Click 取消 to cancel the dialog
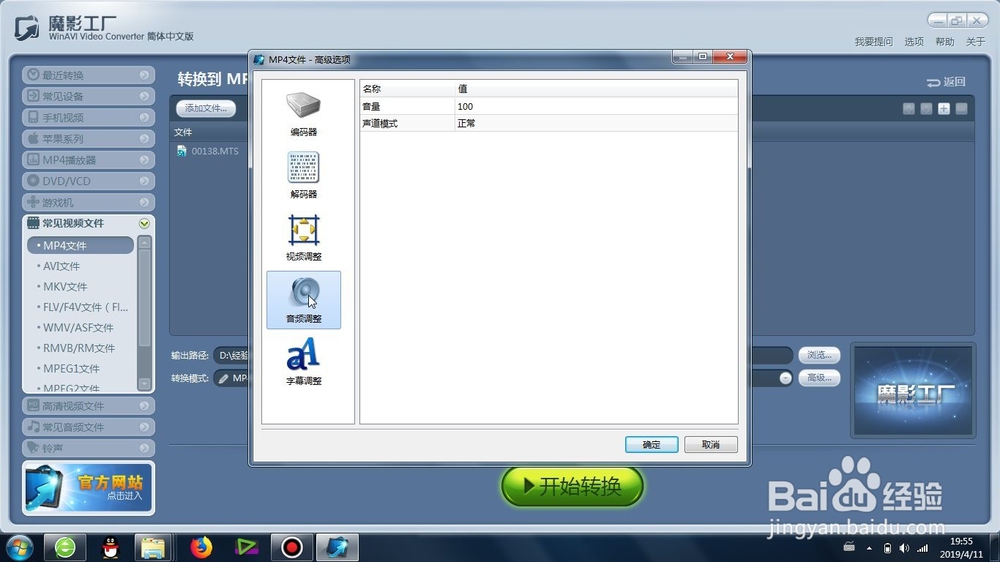The width and height of the screenshot is (1000, 562). click(710, 445)
